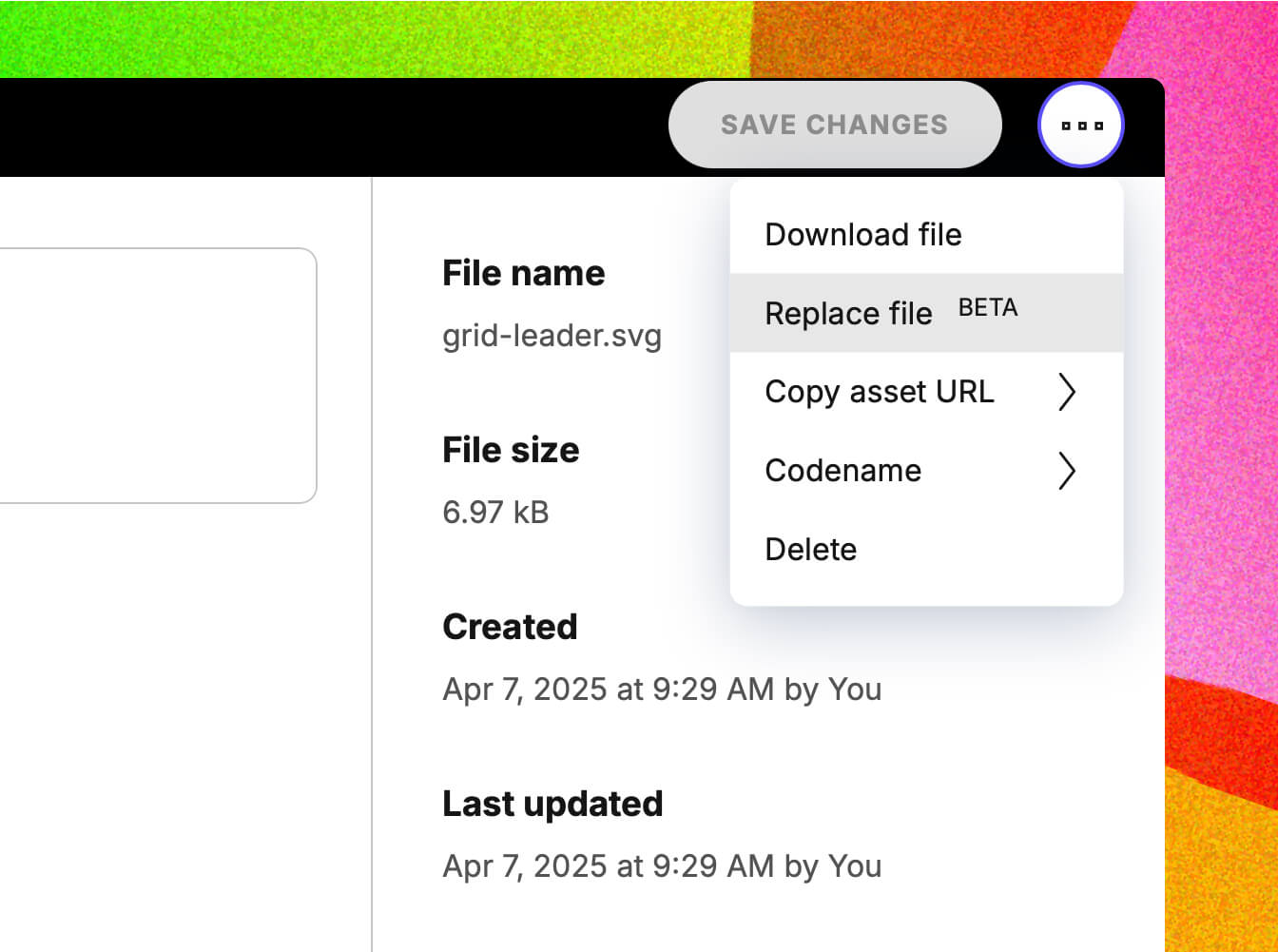Choose Delete from the dropdown menu
1278x952 pixels.
[810, 550]
